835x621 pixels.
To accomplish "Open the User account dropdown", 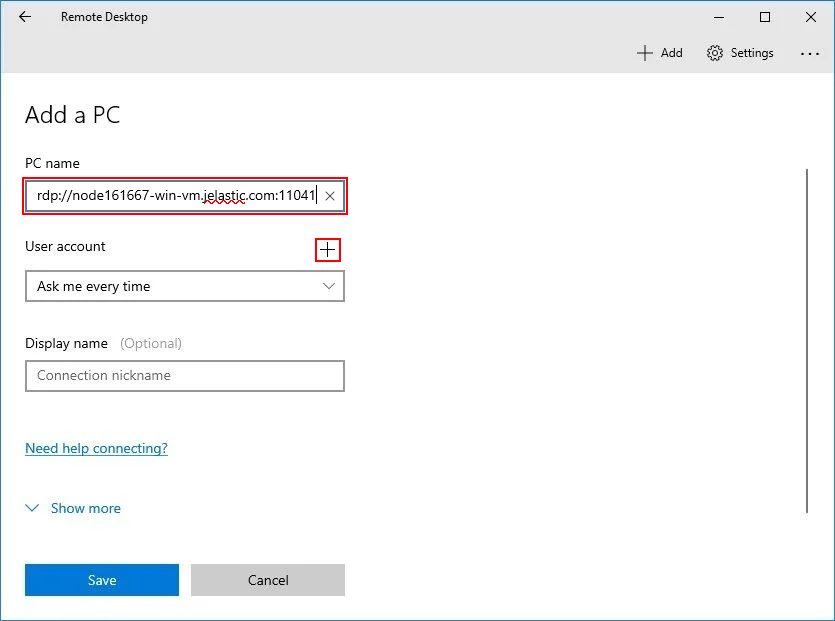I will (x=185, y=286).
